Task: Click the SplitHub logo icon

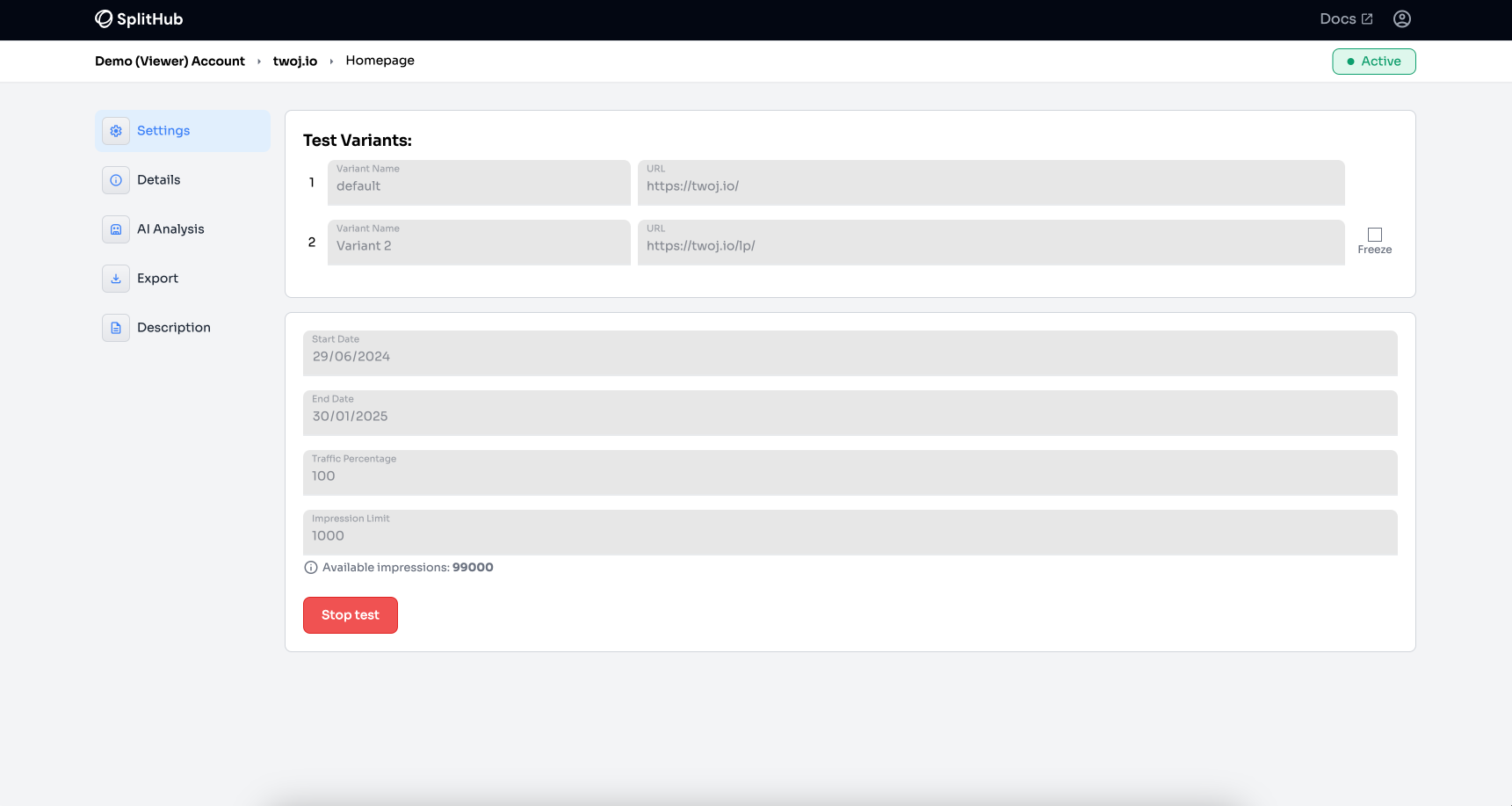Action: (104, 18)
